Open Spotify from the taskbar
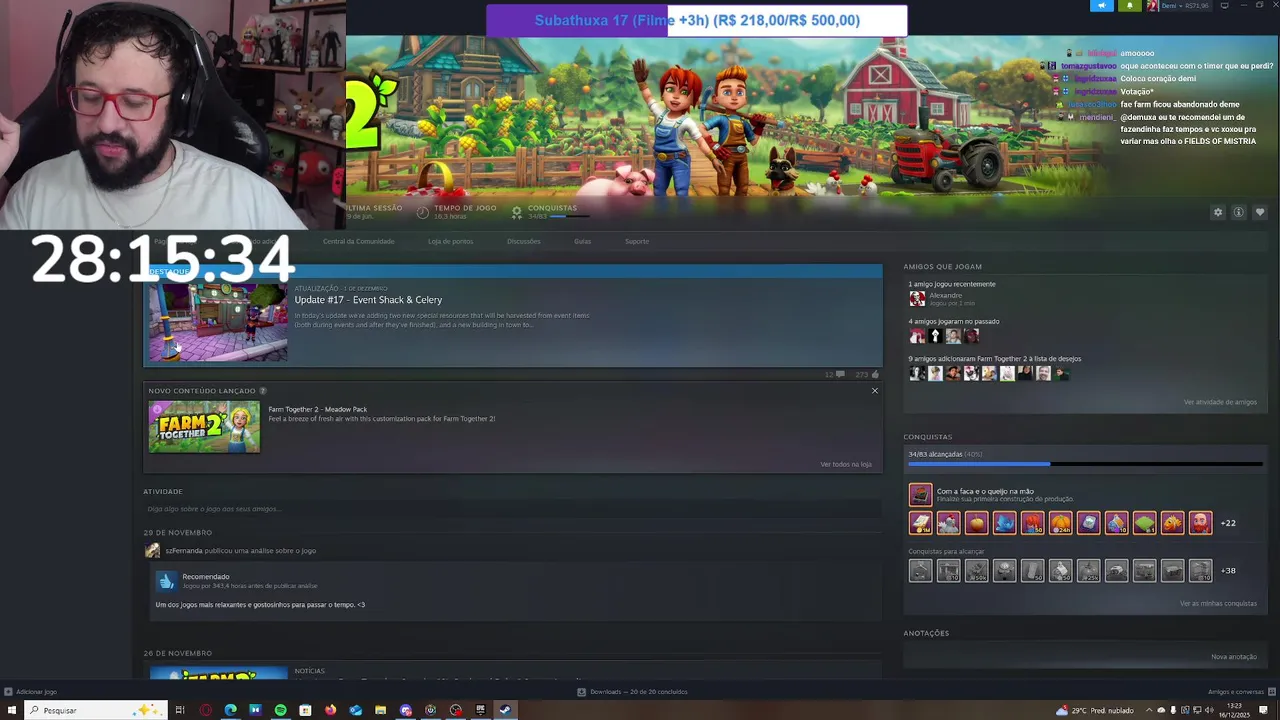Image resolution: width=1280 pixels, height=720 pixels. point(281,711)
